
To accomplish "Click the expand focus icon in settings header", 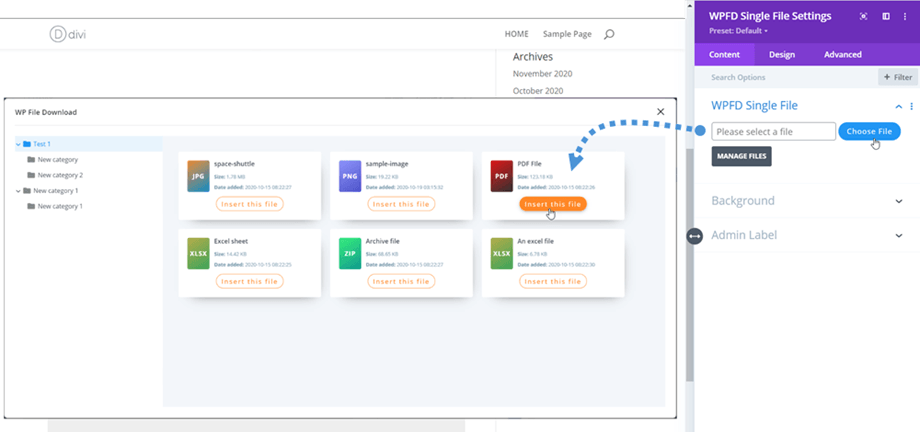I will click(x=863, y=17).
